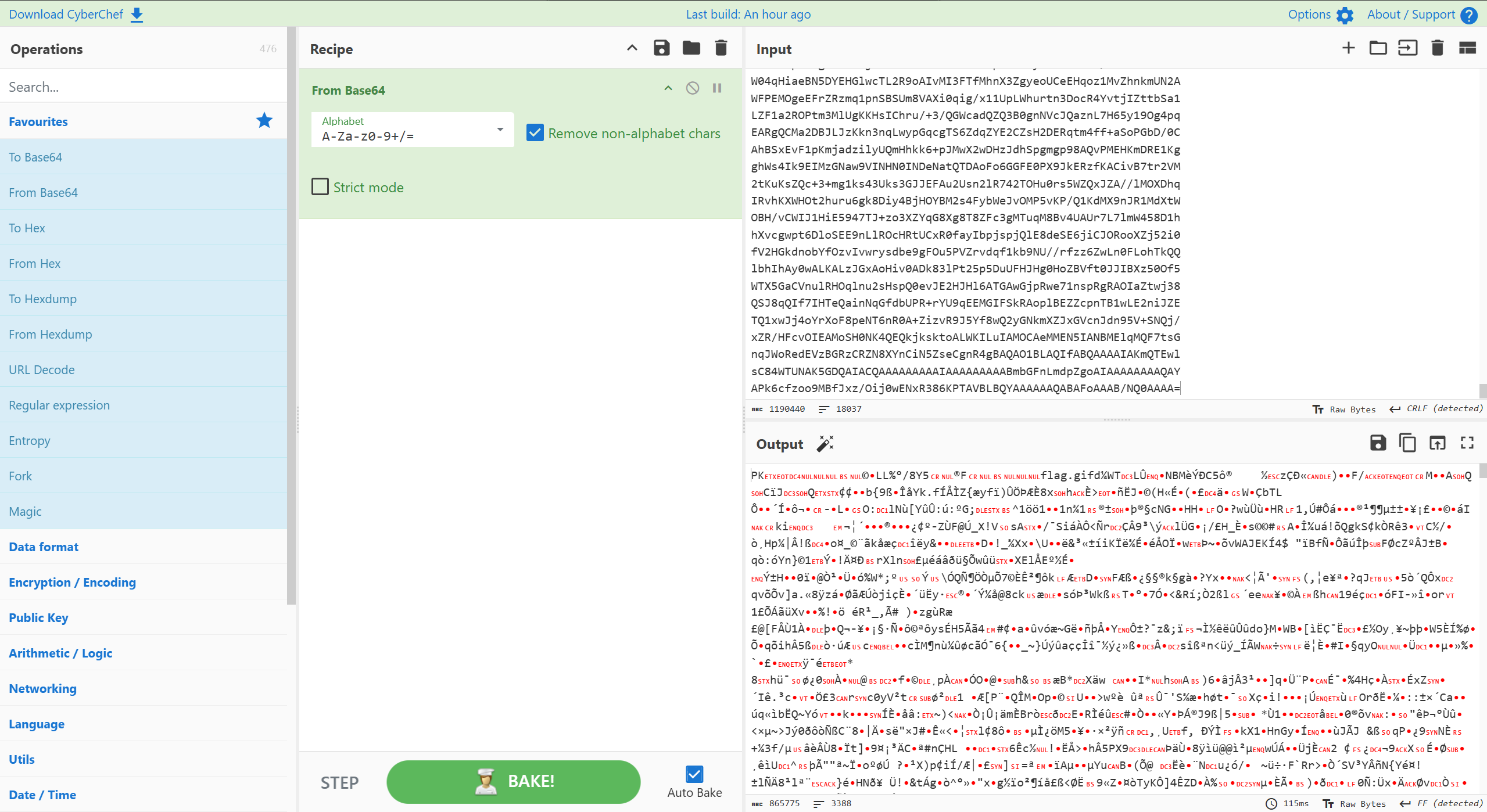Expand the Date / Time category
1487x812 pixels.
(x=144, y=795)
